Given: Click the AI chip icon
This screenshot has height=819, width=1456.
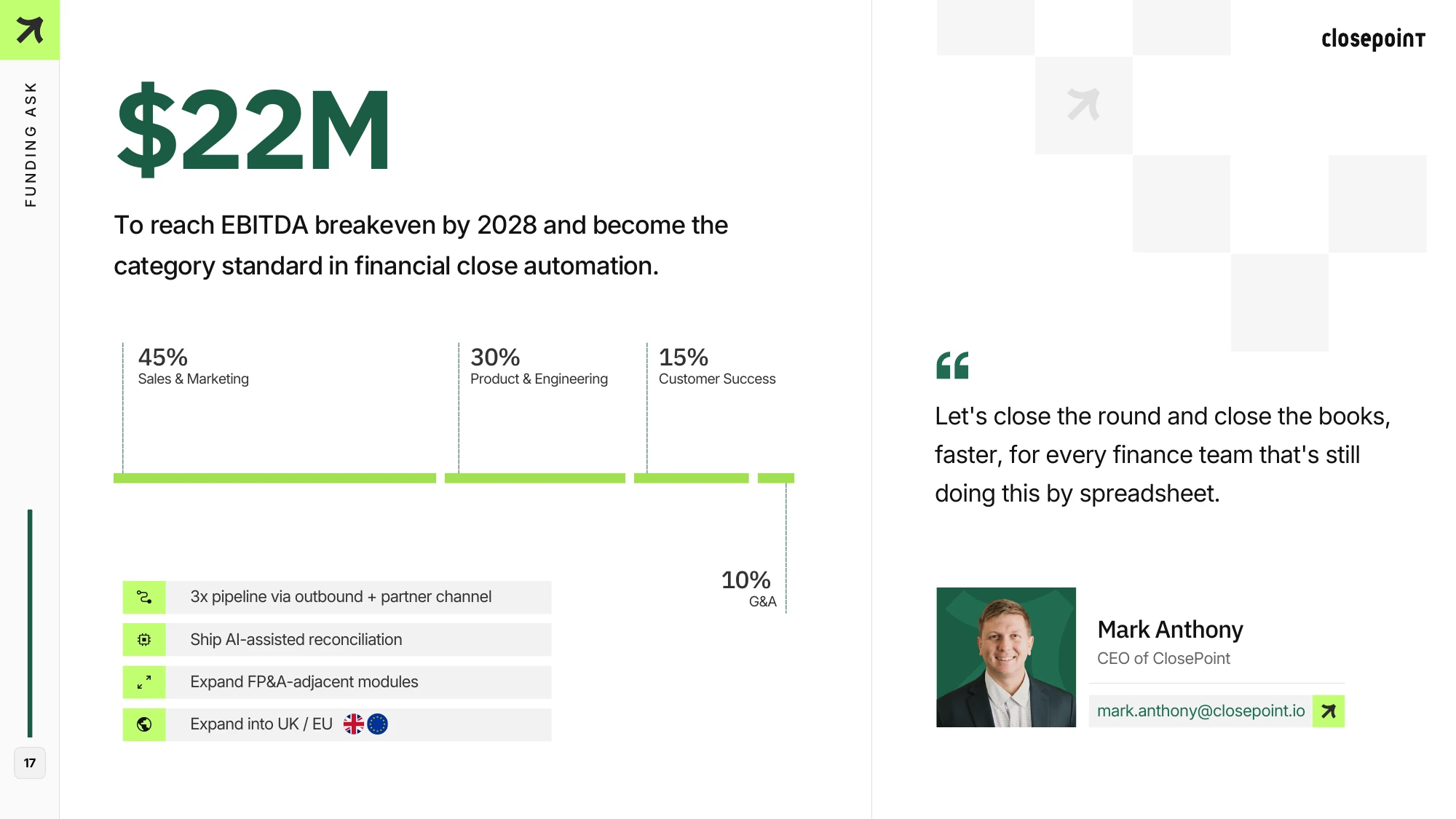Looking at the screenshot, I should pyautogui.click(x=144, y=640).
